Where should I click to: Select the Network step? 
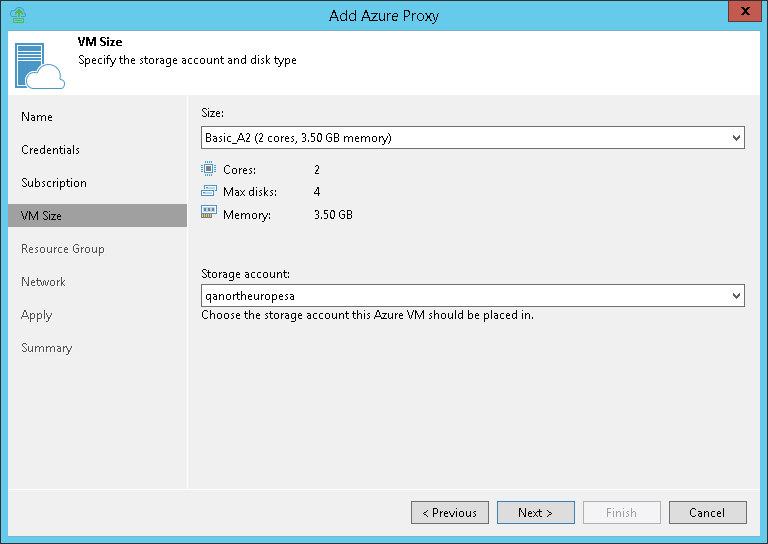pyautogui.click(x=43, y=282)
